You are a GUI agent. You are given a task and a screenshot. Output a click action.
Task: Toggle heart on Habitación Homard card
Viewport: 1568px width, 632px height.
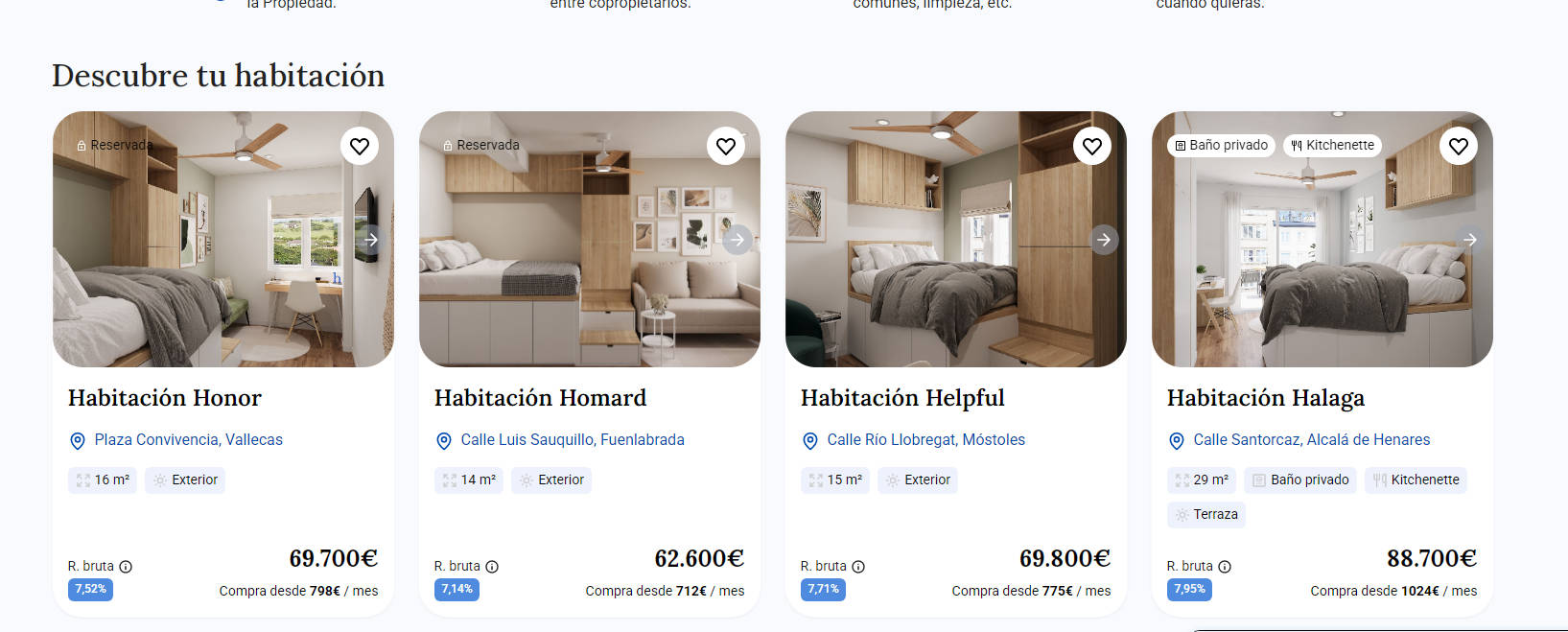click(726, 146)
